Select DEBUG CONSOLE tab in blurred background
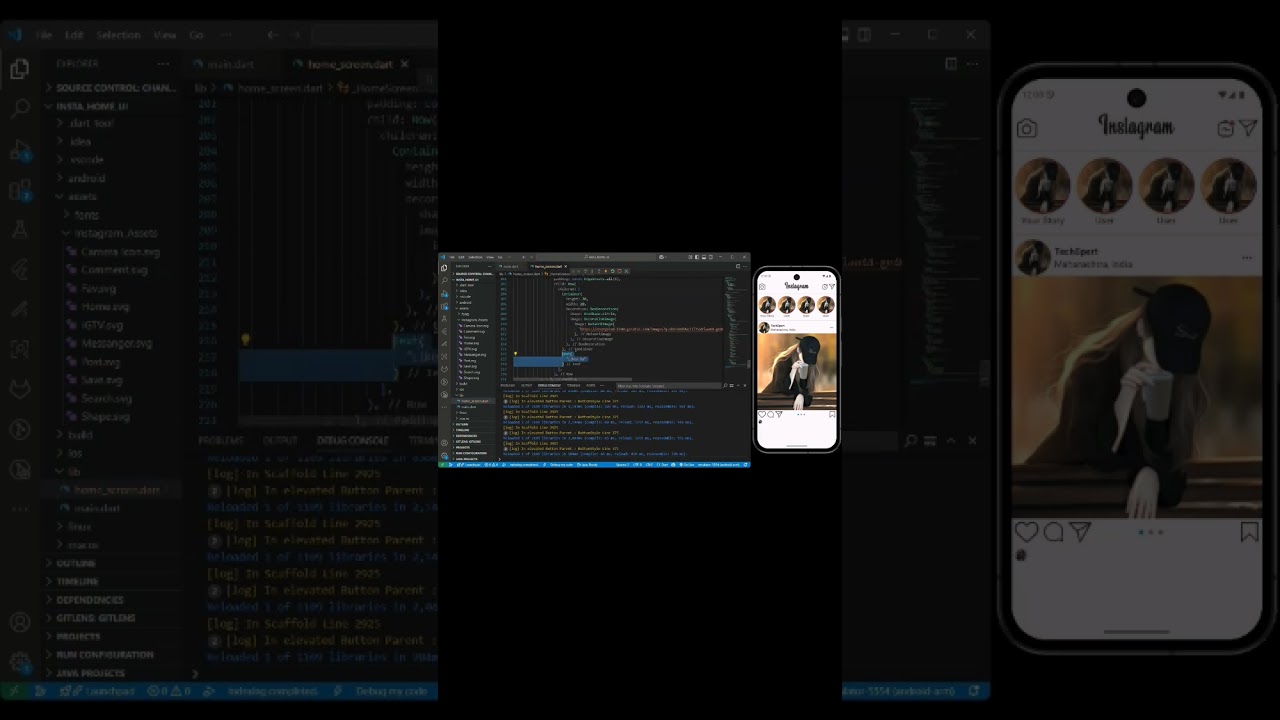The width and height of the screenshot is (1280, 720). coord(353,440)
